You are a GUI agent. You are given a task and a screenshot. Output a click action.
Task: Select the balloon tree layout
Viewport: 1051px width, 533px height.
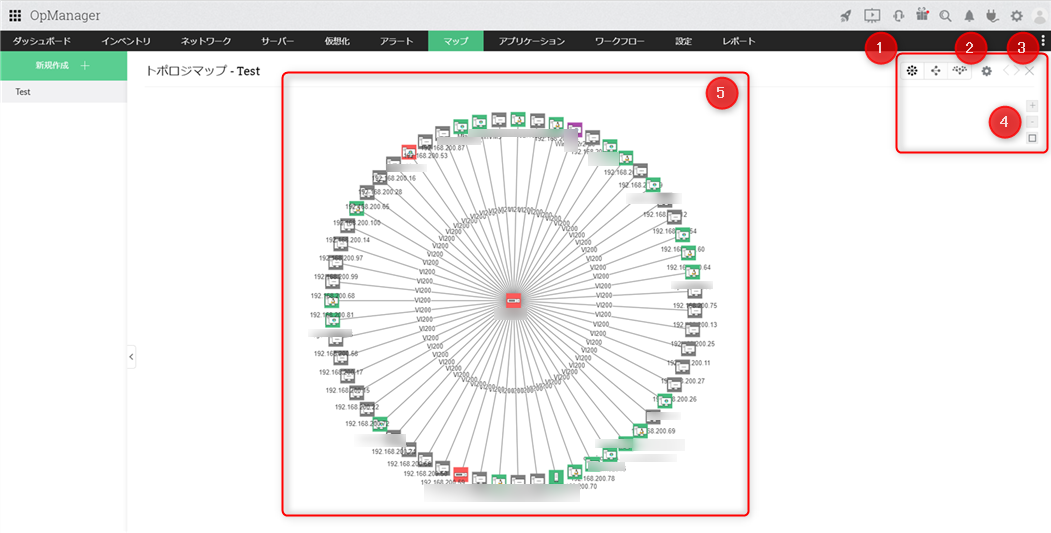(959, 70)
